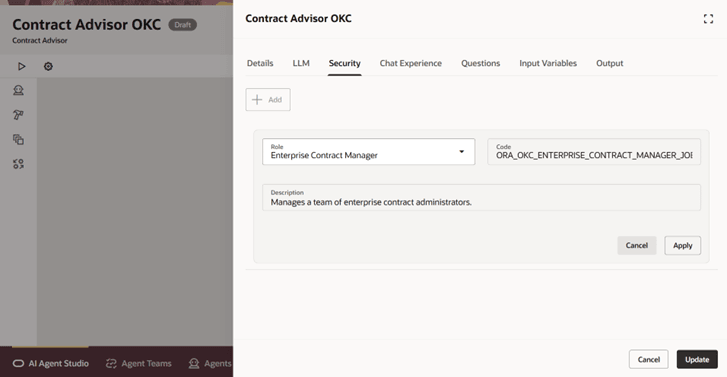Select the tools hammer icon in sidebar
Viewport: 727px width, 377px height.
tap(19, 115)
